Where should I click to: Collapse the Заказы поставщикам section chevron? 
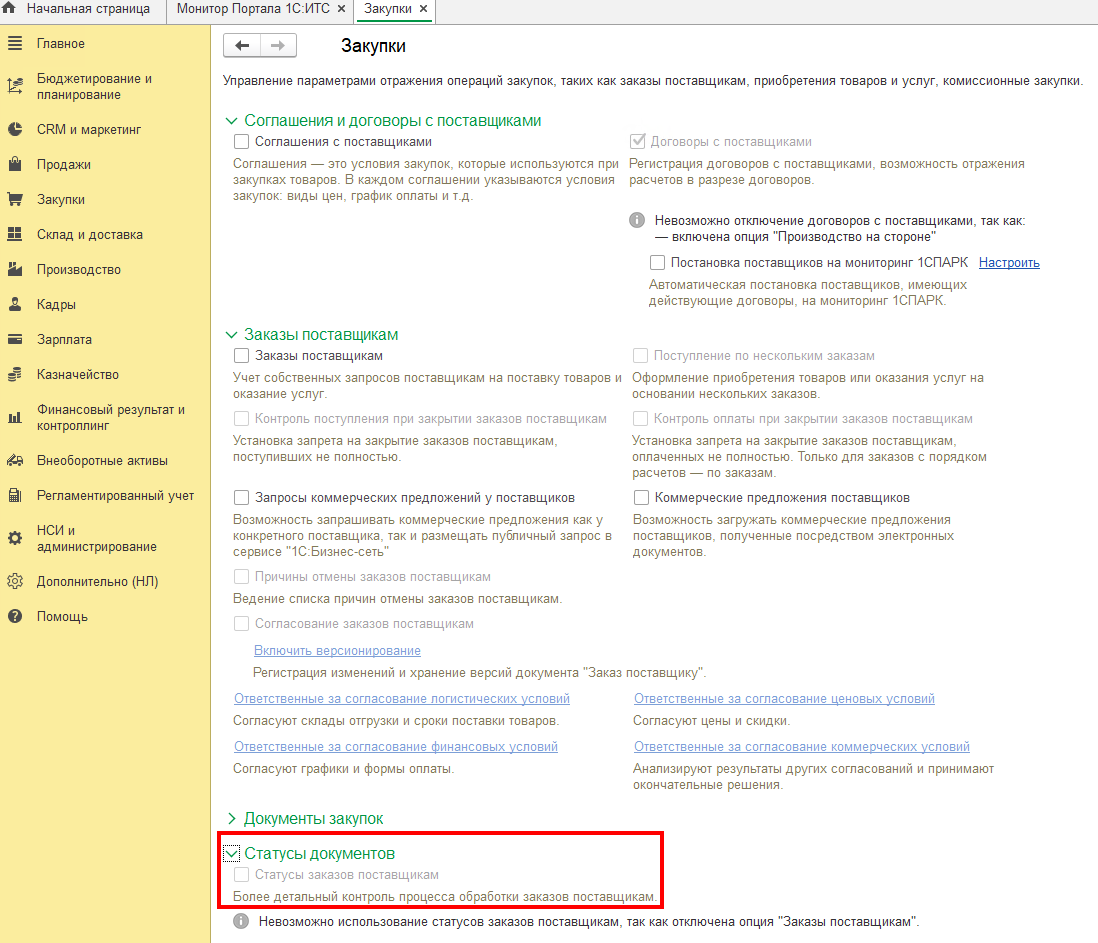231,335
